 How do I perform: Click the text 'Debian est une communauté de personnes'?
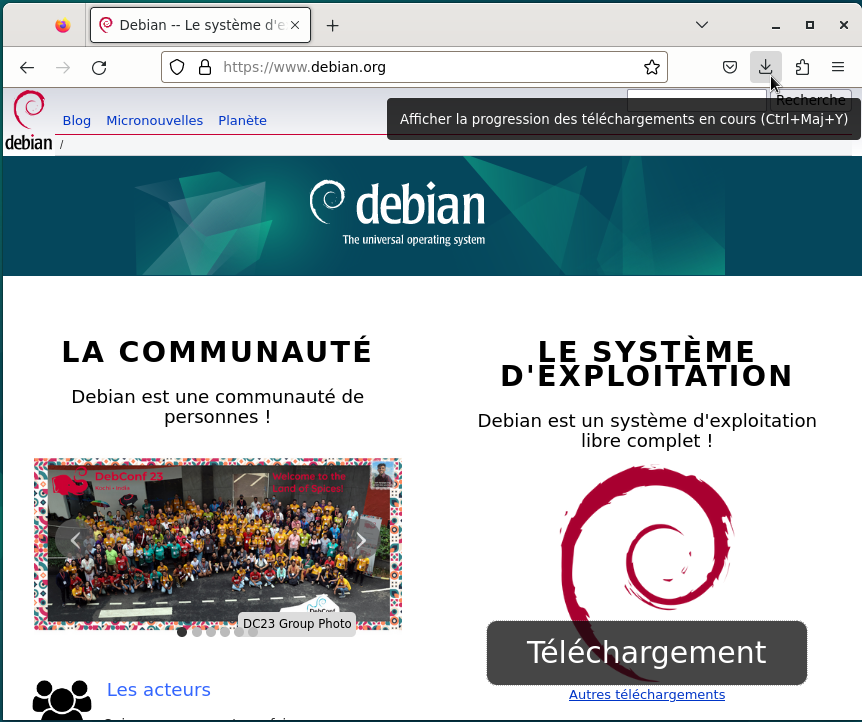(x=218, y=407)
